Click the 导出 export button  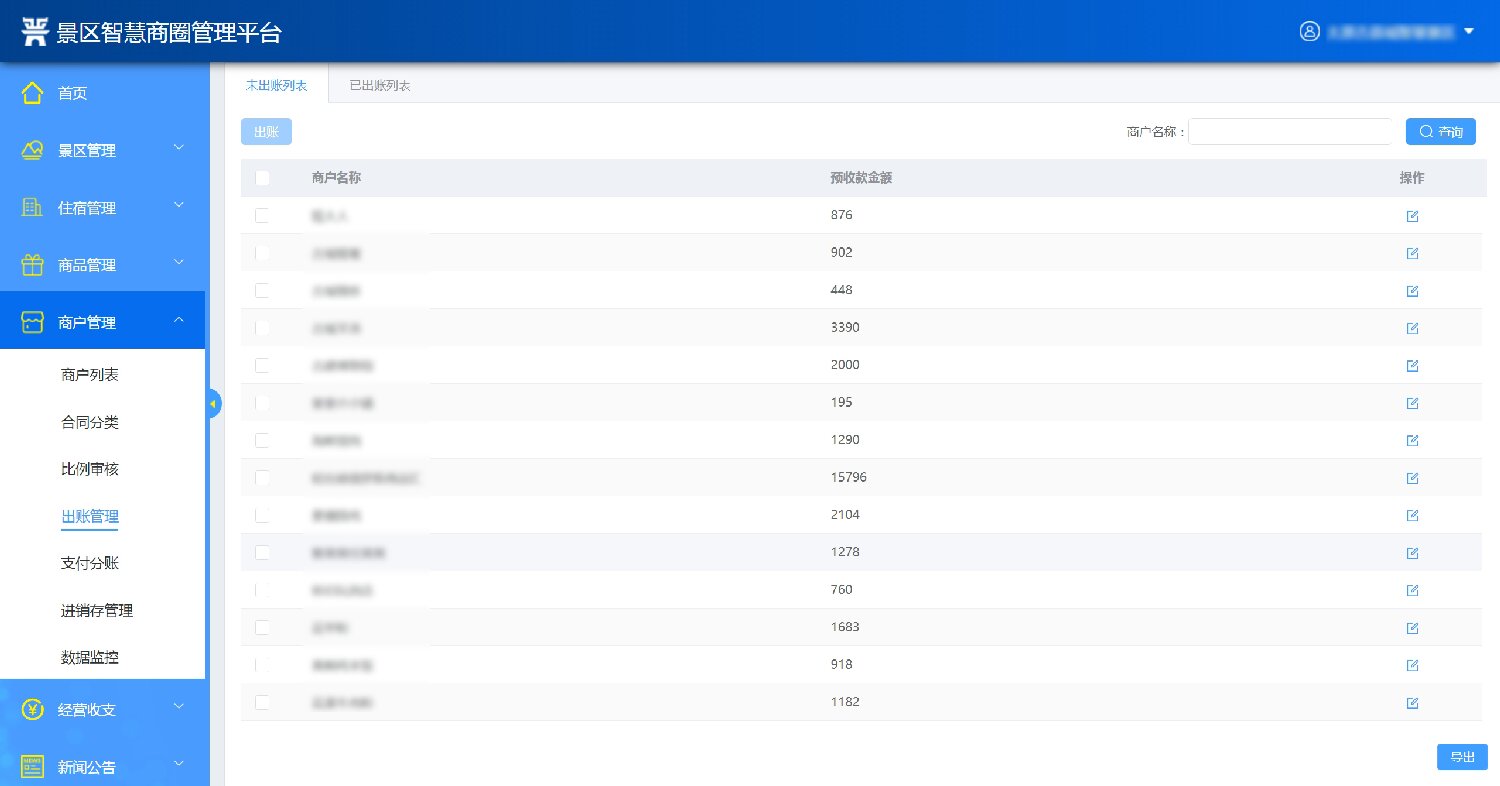(1461, 757)
